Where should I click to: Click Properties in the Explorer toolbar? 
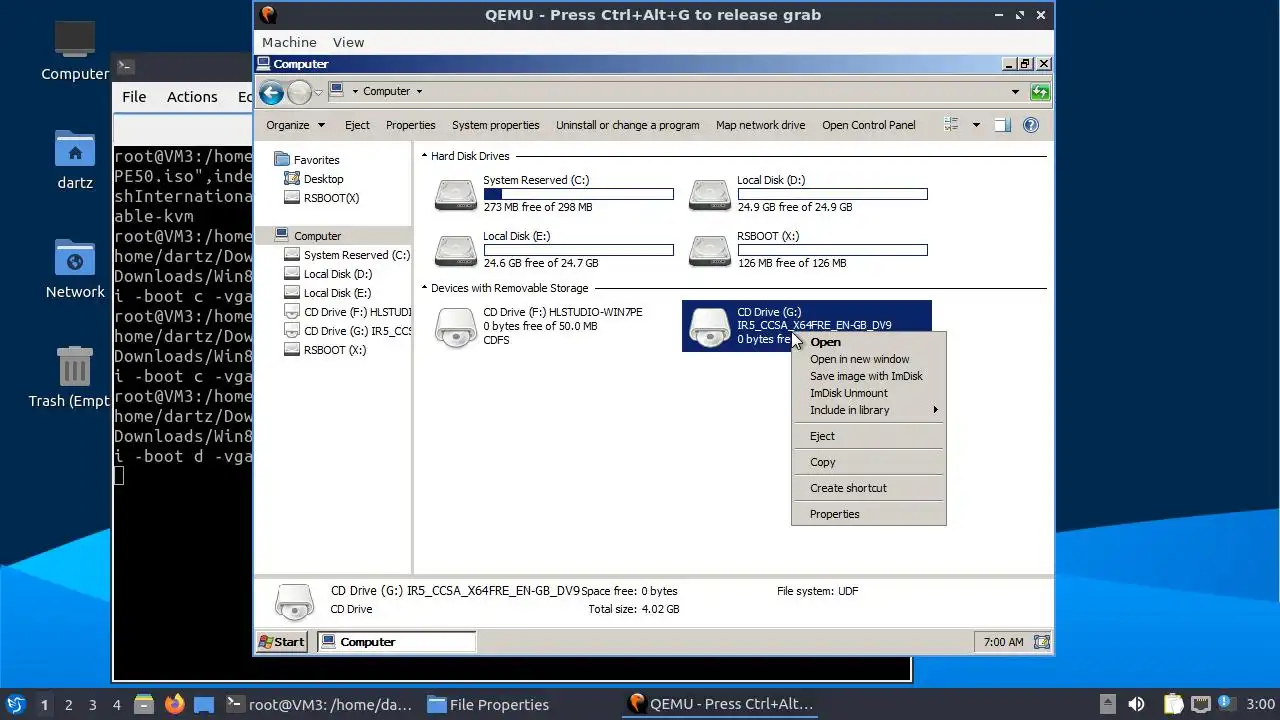410,125
